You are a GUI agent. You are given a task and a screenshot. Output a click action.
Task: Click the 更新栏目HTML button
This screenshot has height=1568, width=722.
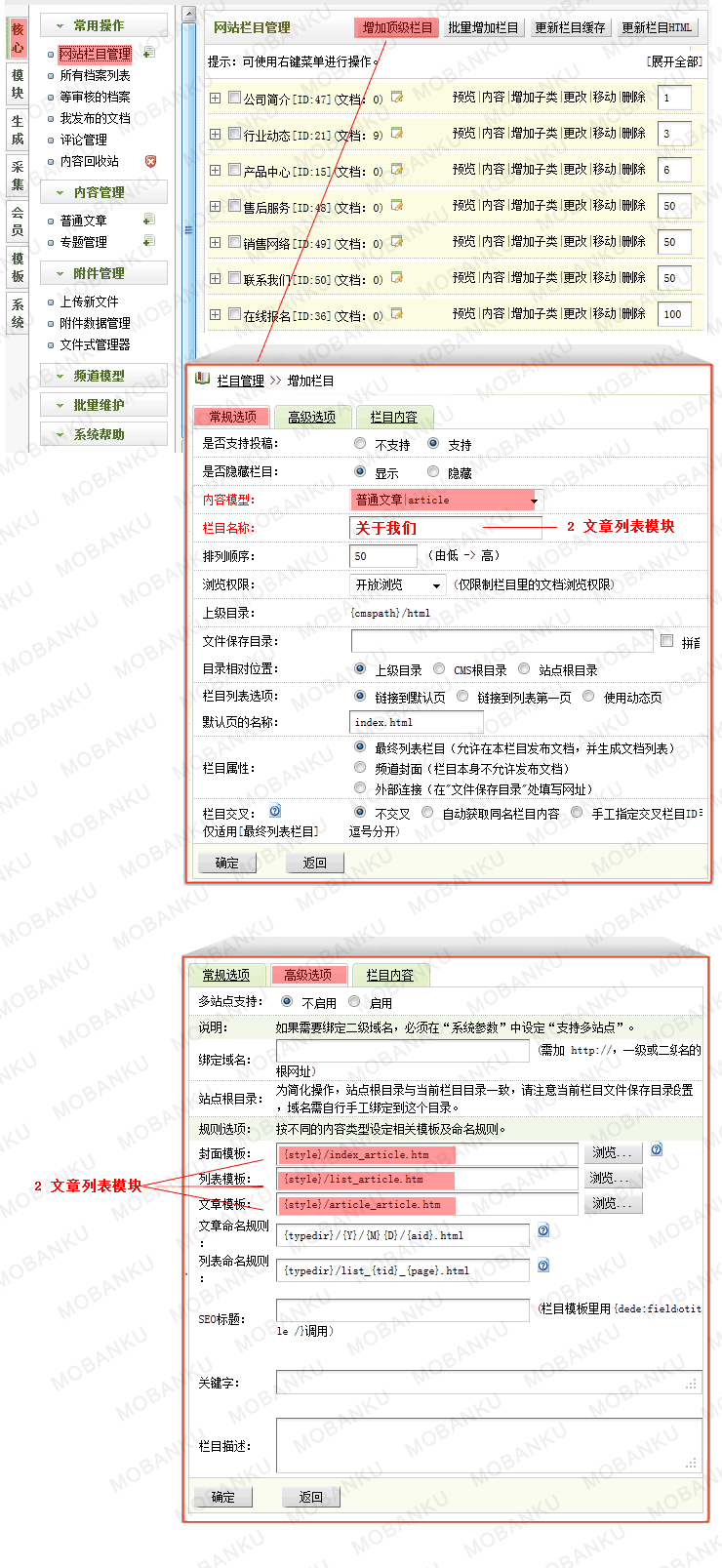657,27
